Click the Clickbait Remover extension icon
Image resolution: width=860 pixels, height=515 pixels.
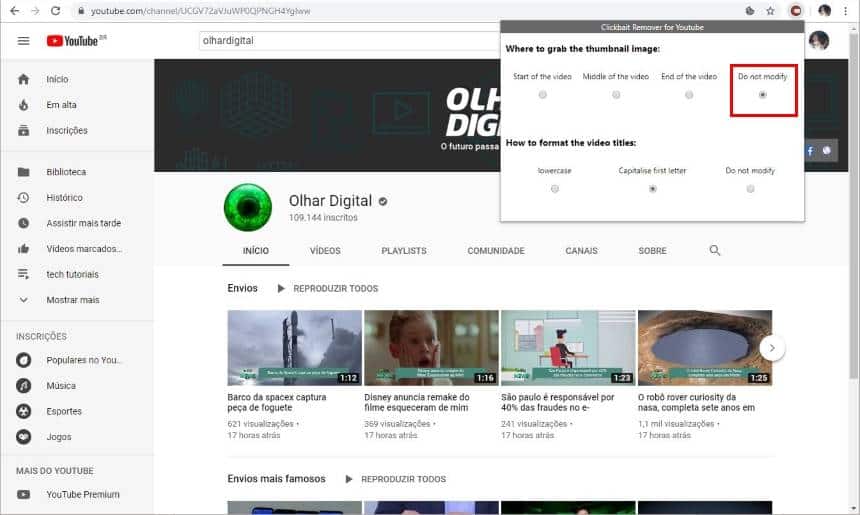(795, 10)
